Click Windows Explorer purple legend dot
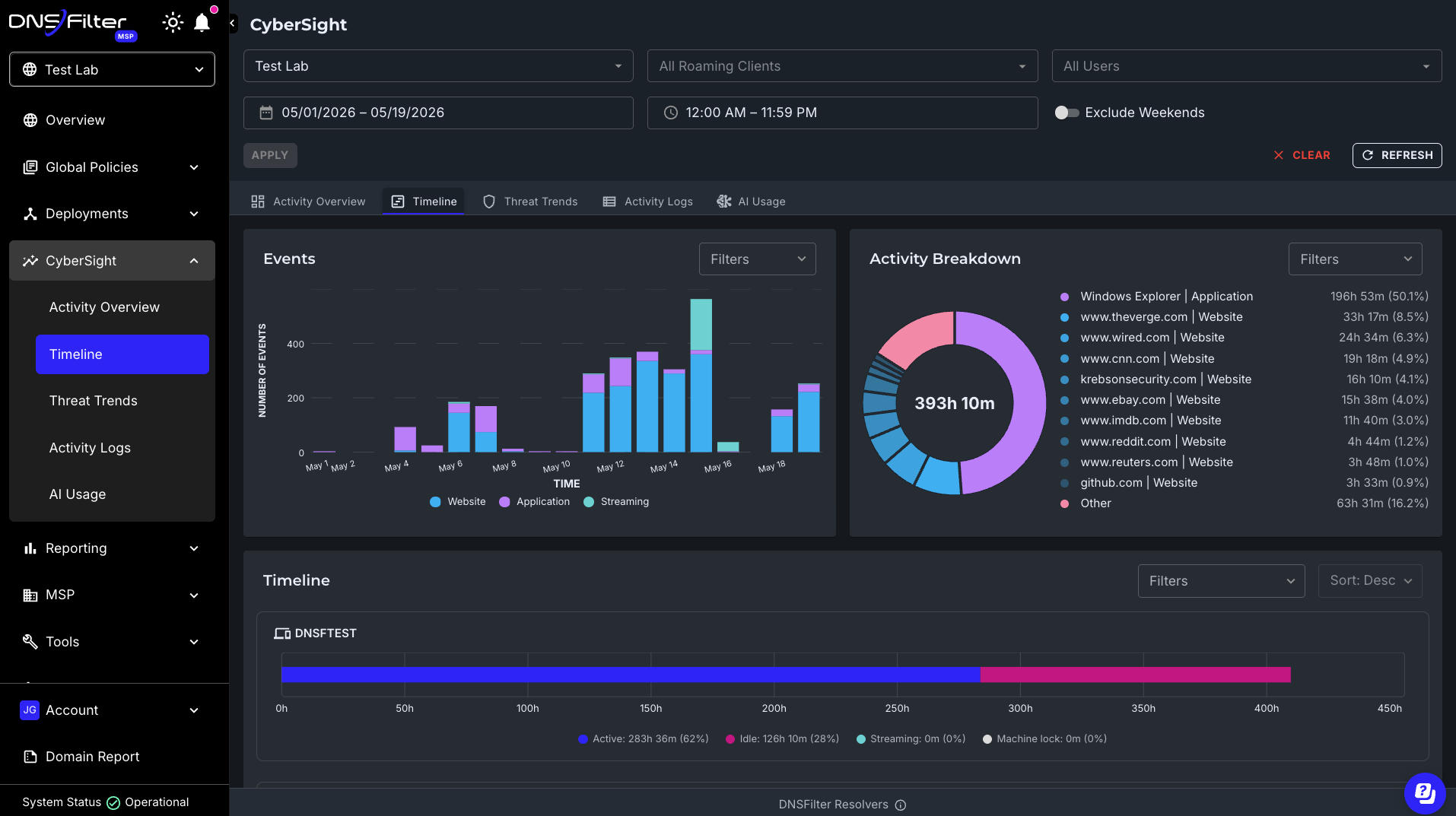The width and height of the screenshot is (1456, 816). coord(1064,297)
